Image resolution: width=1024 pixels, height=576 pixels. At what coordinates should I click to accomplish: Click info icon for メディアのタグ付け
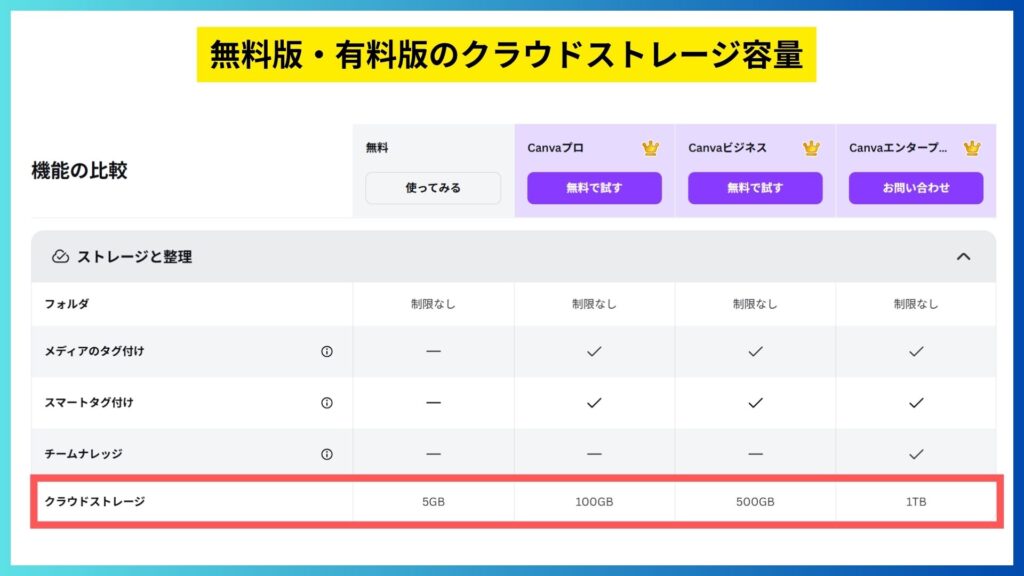coord(327,352)
